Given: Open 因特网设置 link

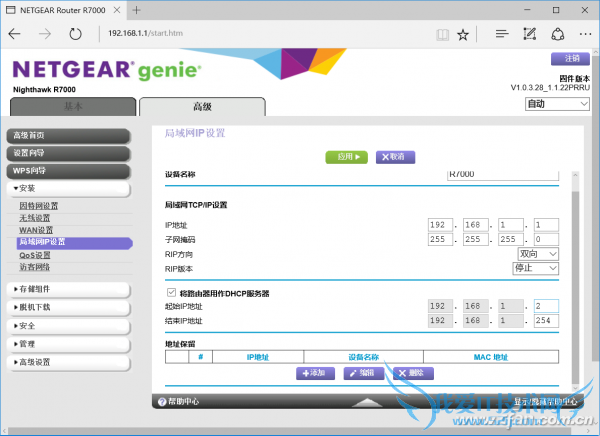Looking at the screenshot, I should [x=39, y=206].
